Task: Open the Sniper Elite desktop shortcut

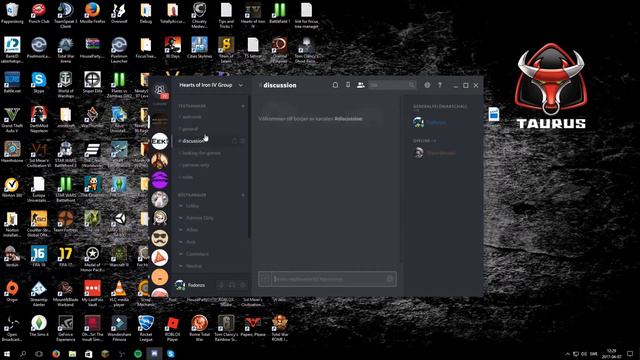Action: [92, 83]
